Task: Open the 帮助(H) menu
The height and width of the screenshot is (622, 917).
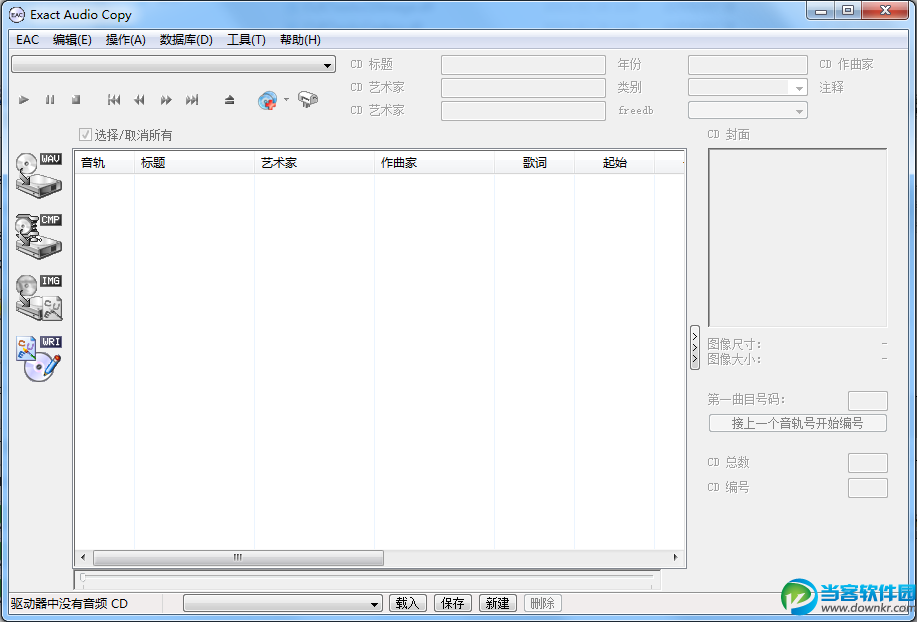Action: [300, 40]
